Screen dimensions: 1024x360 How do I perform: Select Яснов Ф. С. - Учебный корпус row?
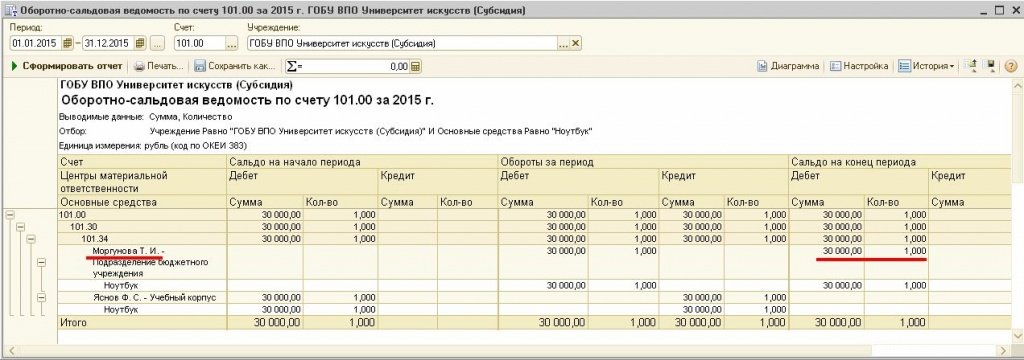tap(154, 298)
